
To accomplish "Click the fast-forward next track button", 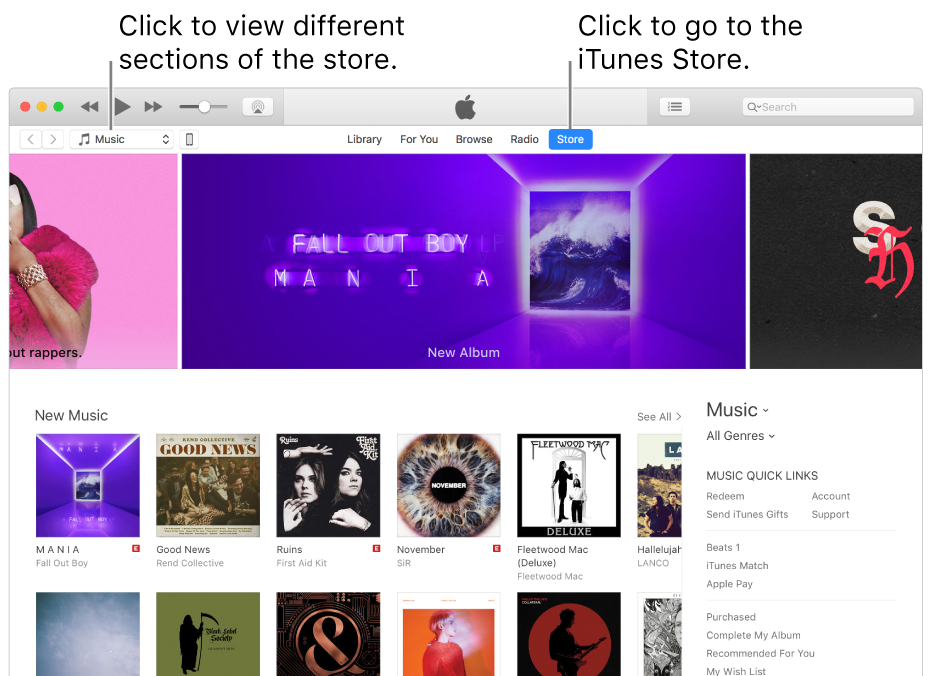I will click(153, 107).
